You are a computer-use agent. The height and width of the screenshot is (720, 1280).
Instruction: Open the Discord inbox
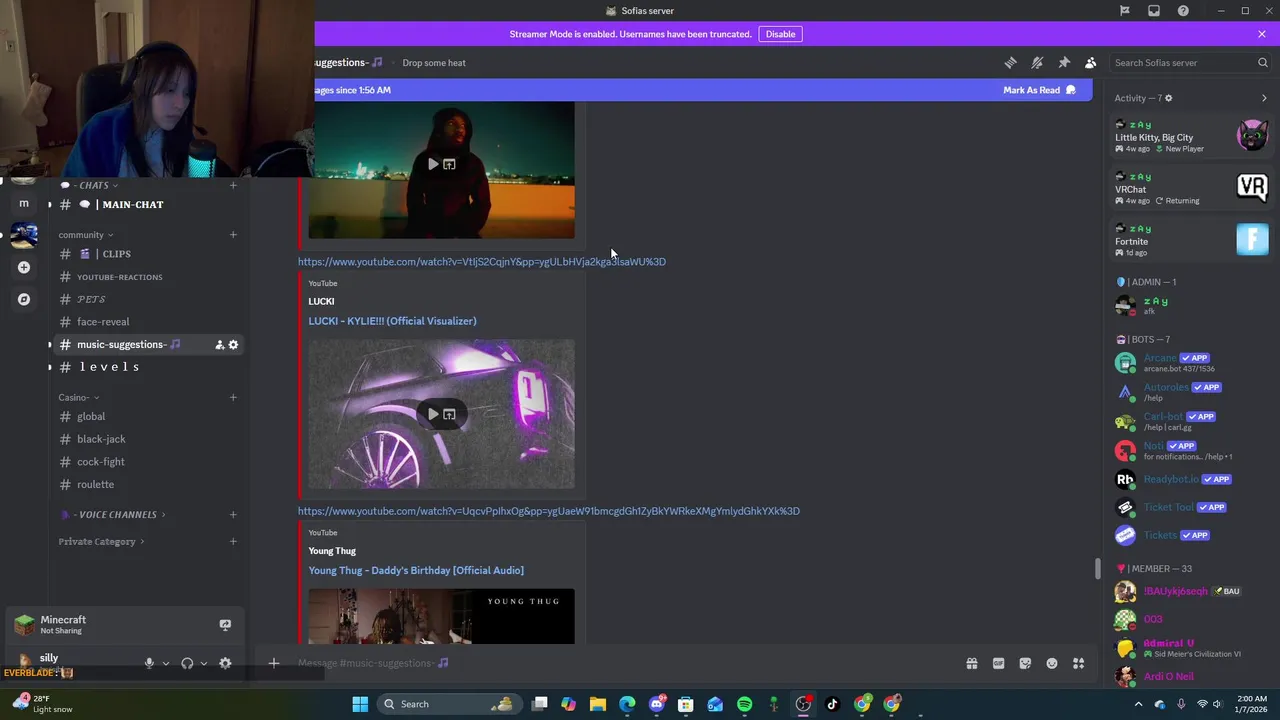click(1154, 11)
